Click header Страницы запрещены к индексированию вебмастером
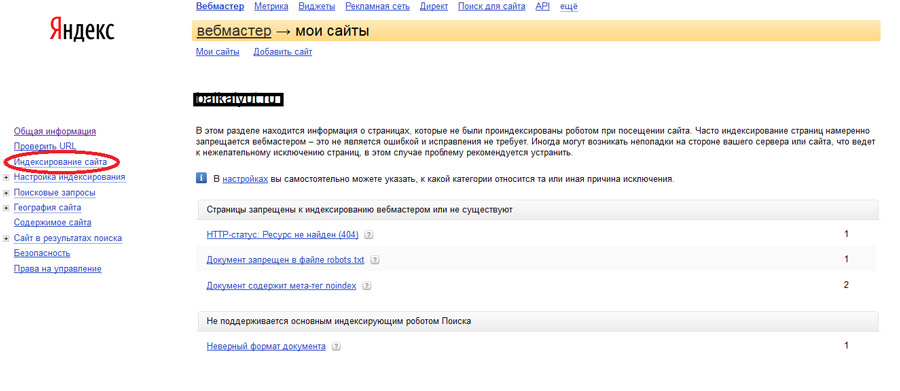This screenshot has height=391, width=900. tap(538, 210)
